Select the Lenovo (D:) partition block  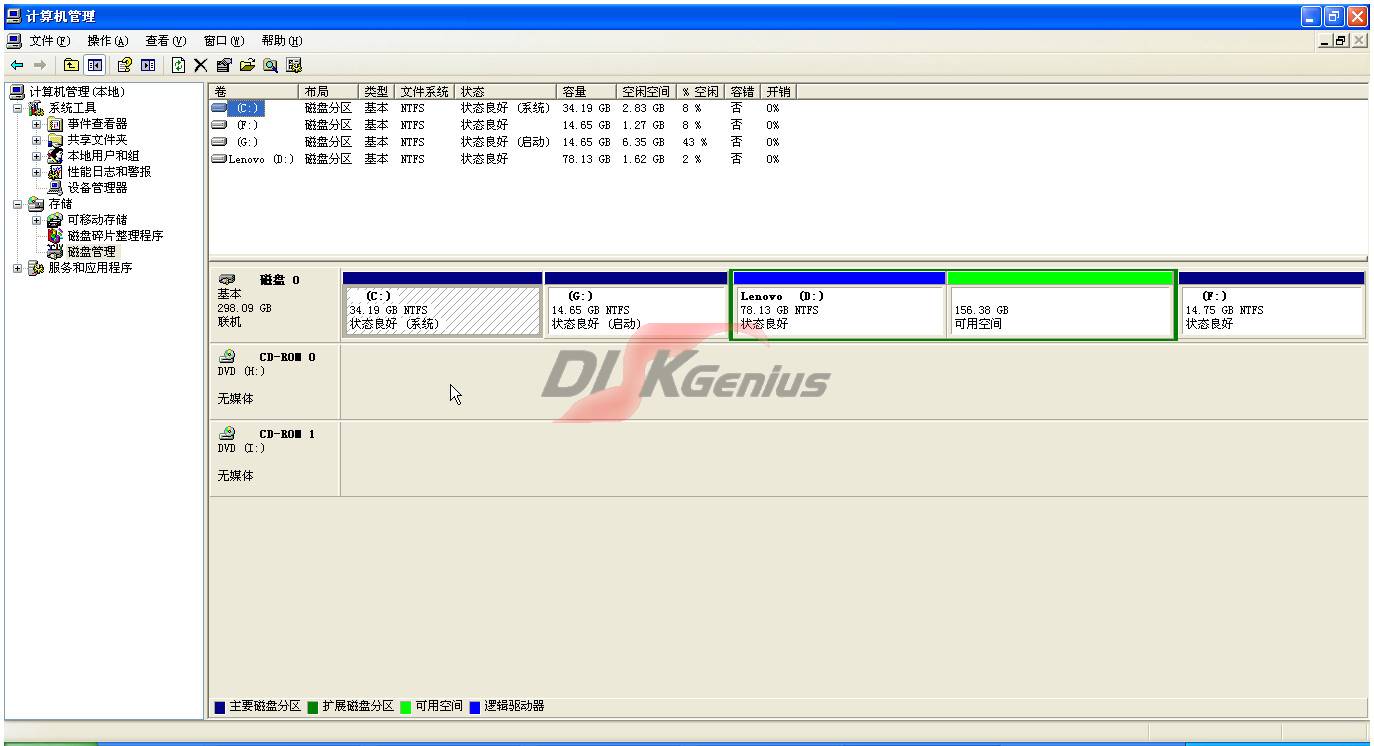point(838,311)
